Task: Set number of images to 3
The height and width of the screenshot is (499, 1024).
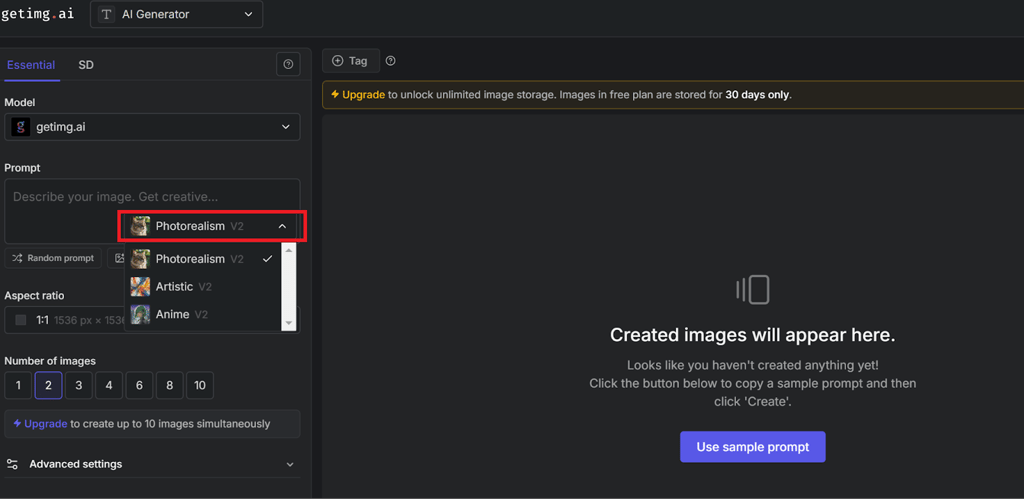Action: (x=79, y=385)
